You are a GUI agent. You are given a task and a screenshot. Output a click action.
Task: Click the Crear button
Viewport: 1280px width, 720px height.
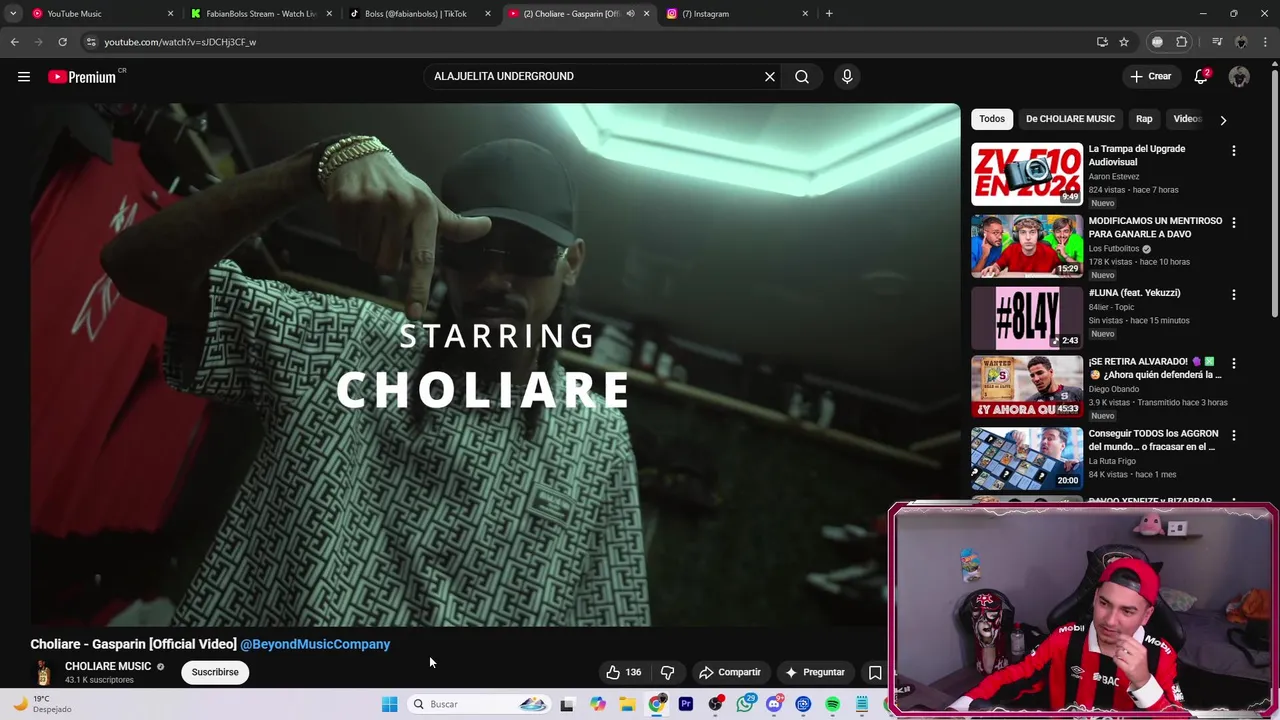pos(1150,77)
